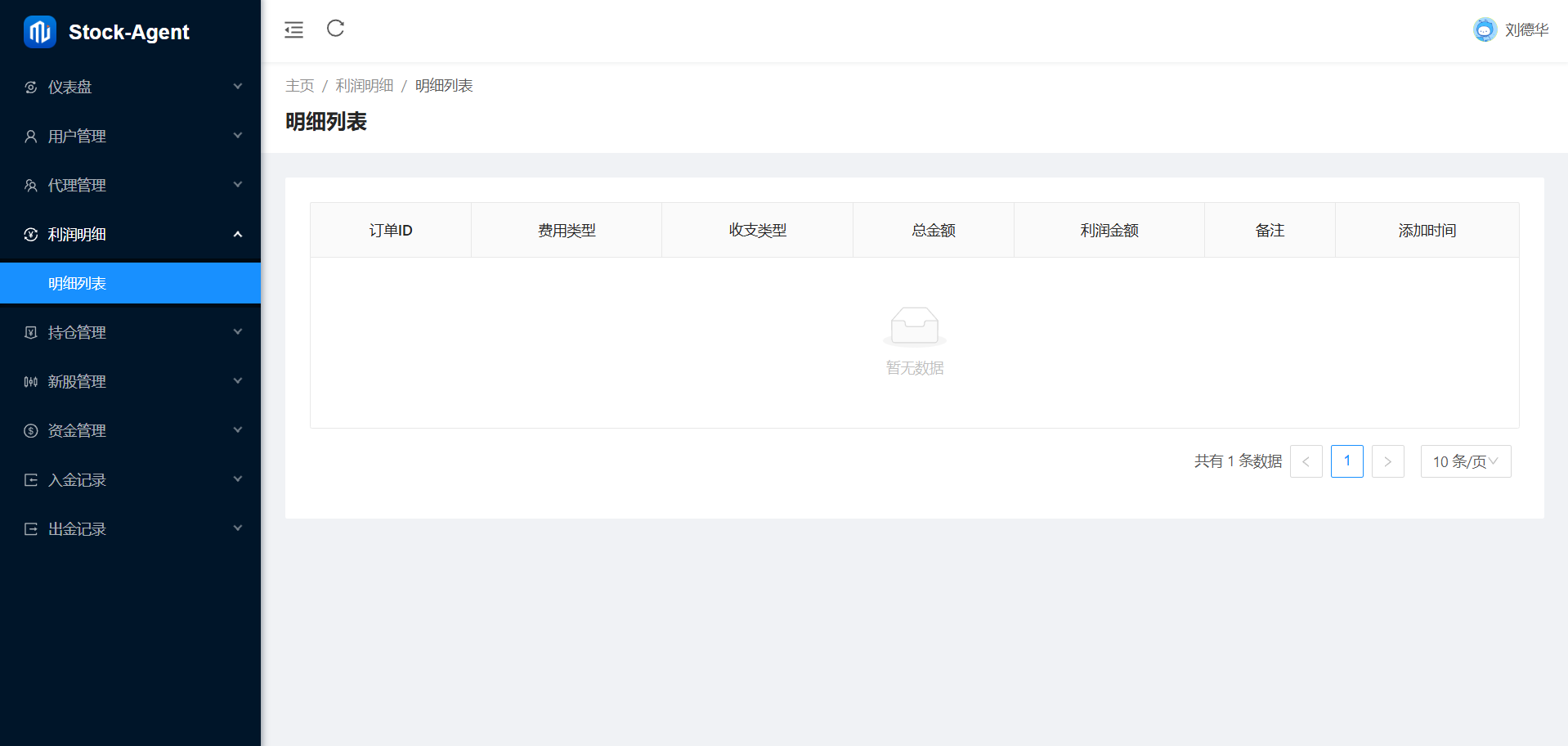Open the 入金记录 menu
This screenshot has height=746, width=1568.
(78, 480)
